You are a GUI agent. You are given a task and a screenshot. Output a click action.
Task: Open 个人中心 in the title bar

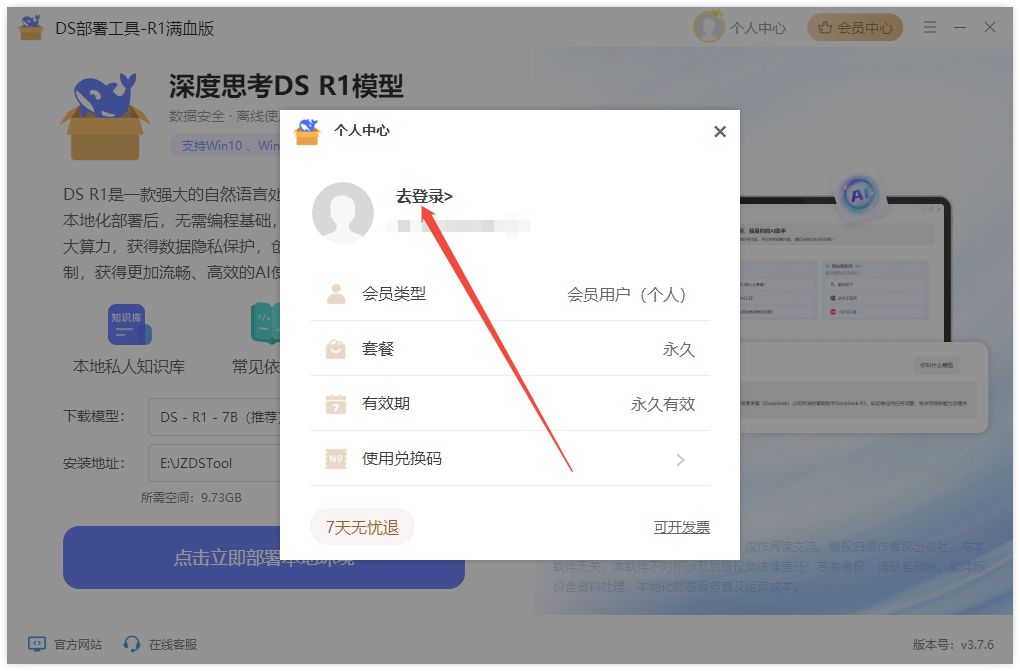coord(758,28)
